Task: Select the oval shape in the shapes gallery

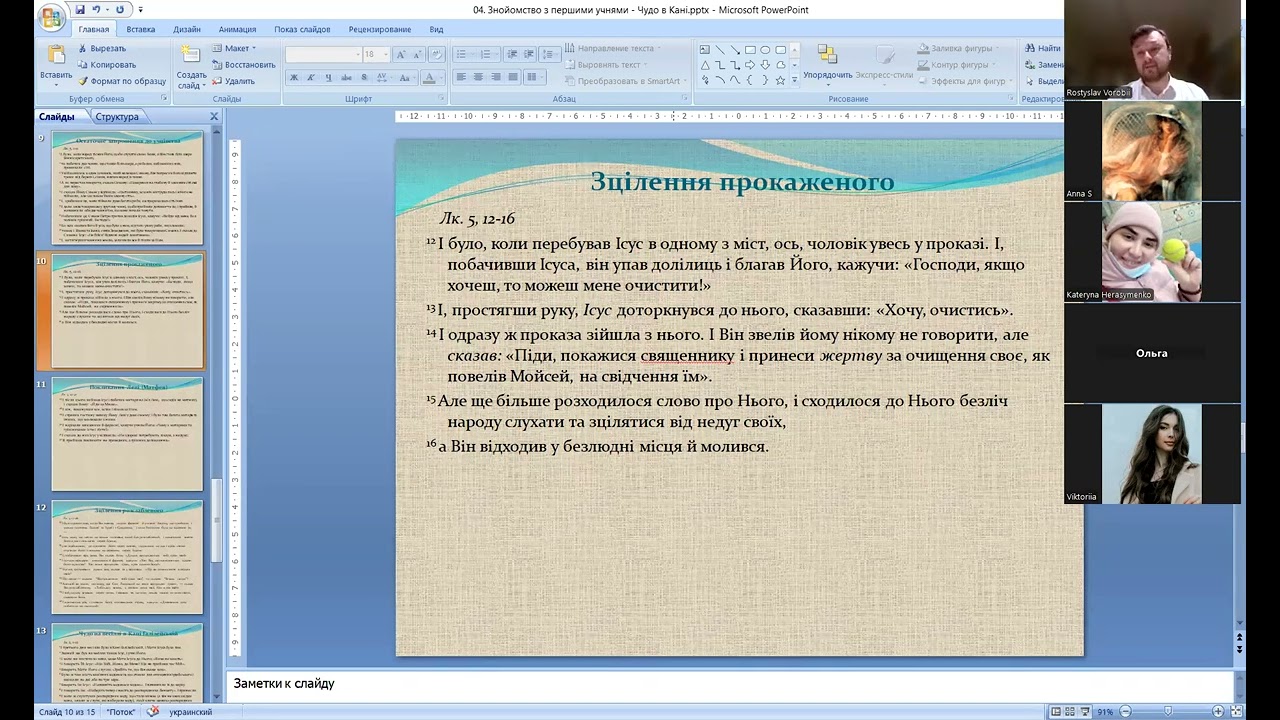Action: 765,49
